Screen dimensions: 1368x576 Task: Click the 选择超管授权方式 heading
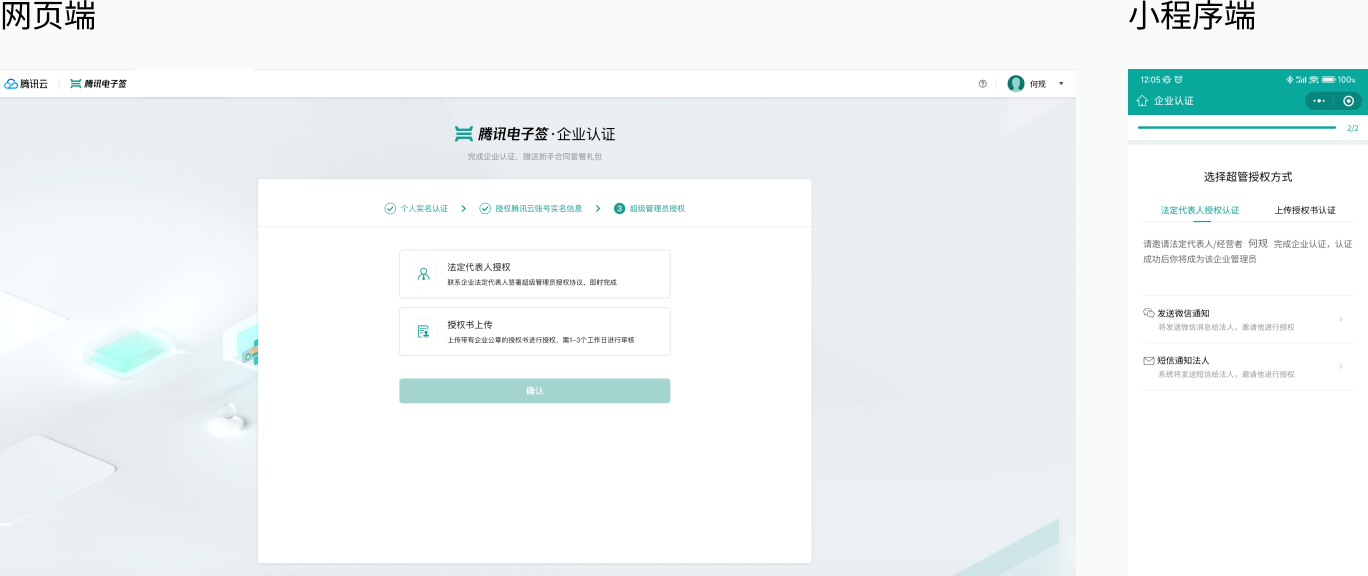pyautogui.click(x=1248, y=177)
